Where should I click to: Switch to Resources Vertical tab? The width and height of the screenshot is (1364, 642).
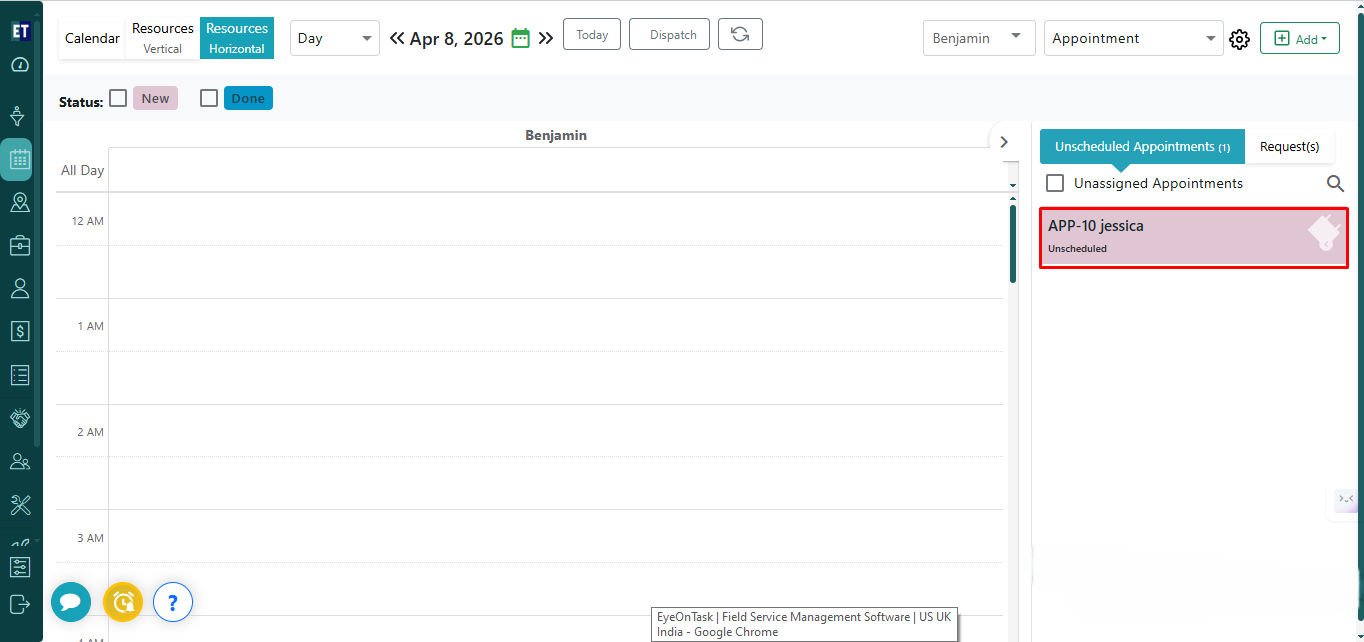[163, 38]
